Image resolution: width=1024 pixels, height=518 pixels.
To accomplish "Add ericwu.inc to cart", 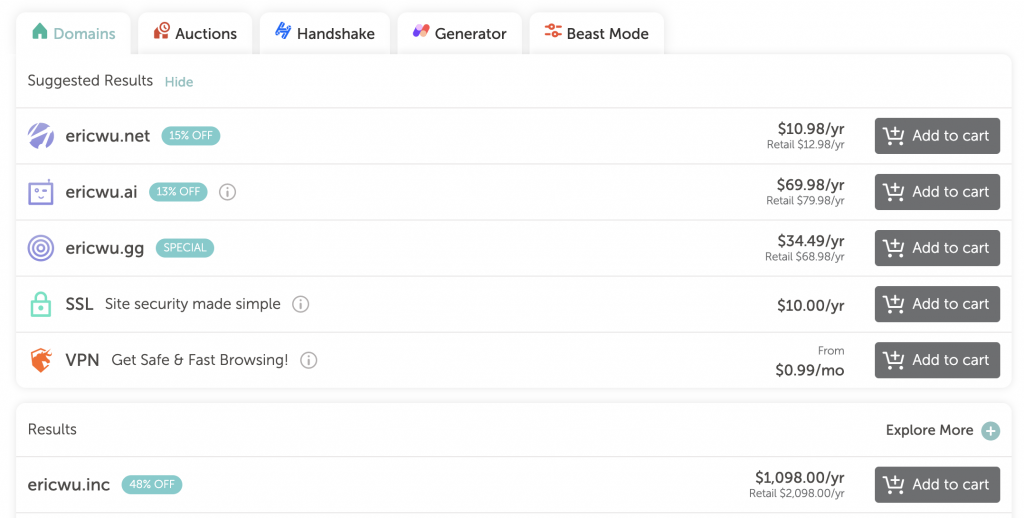I will click(937, 485).
